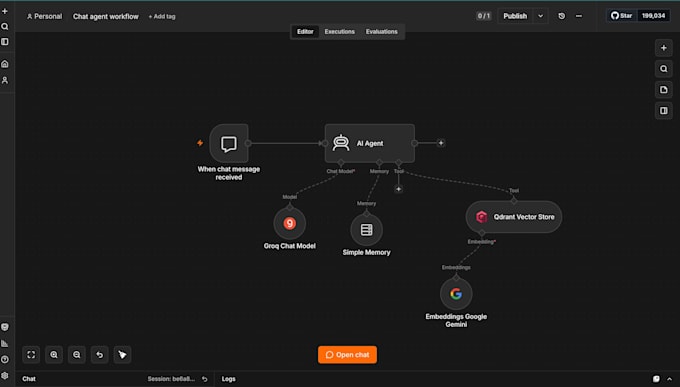This screenshot has width=680, height=387.
Task: Click the Logs panel header
Action: coord(229,379)
